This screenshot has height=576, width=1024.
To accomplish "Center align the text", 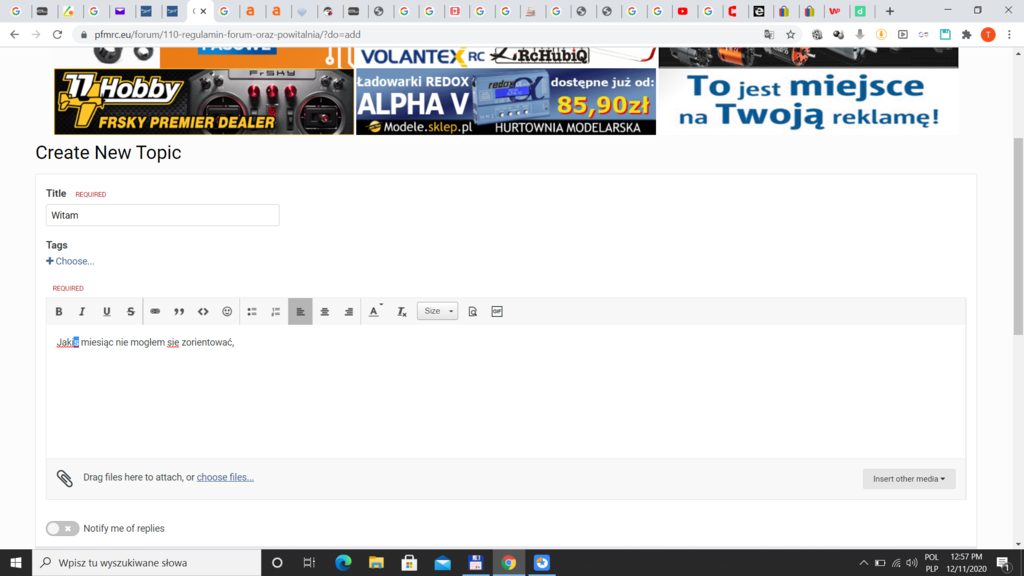I will 324,312.
